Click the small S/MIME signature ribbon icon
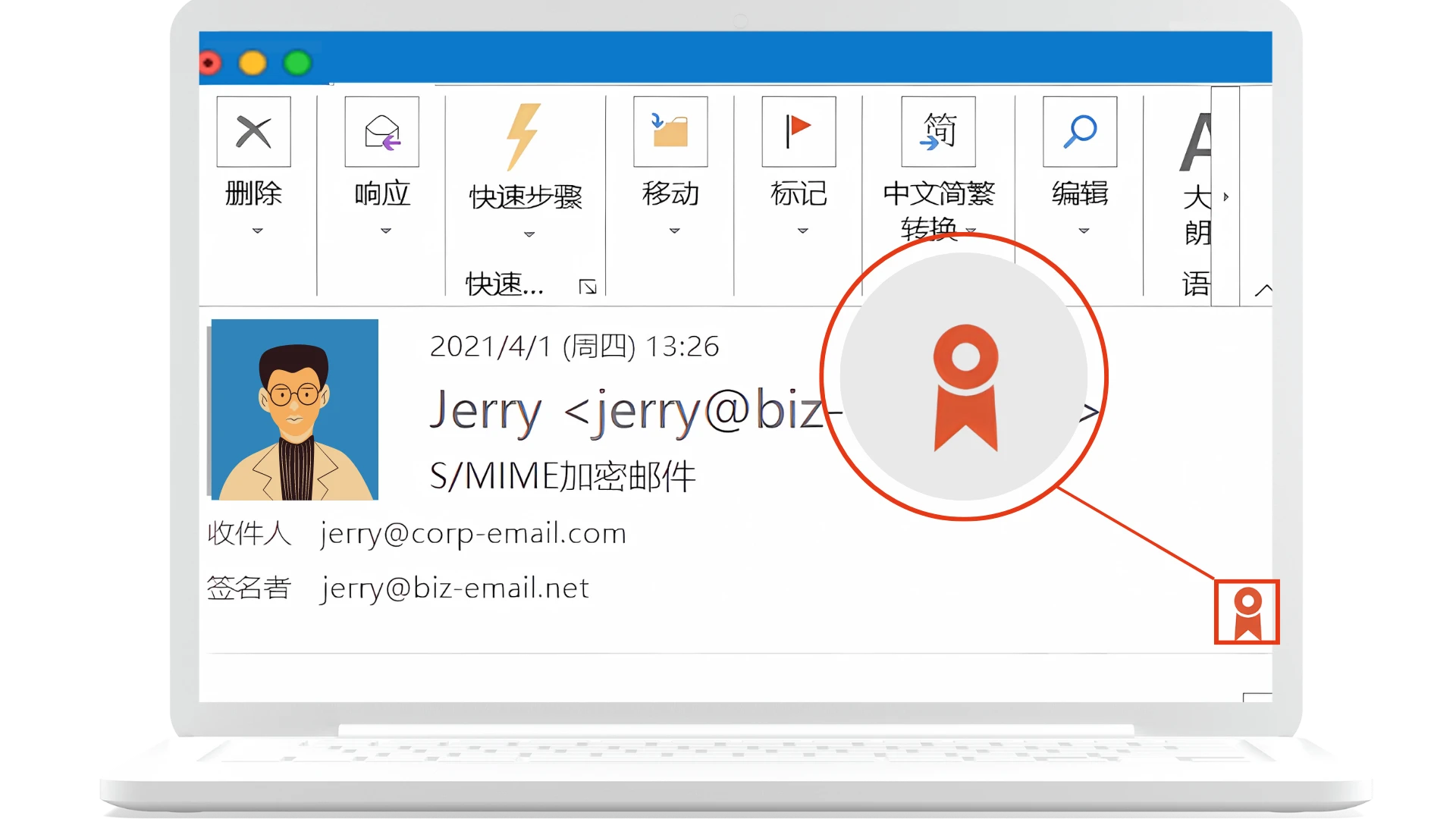 (1247, 612)
